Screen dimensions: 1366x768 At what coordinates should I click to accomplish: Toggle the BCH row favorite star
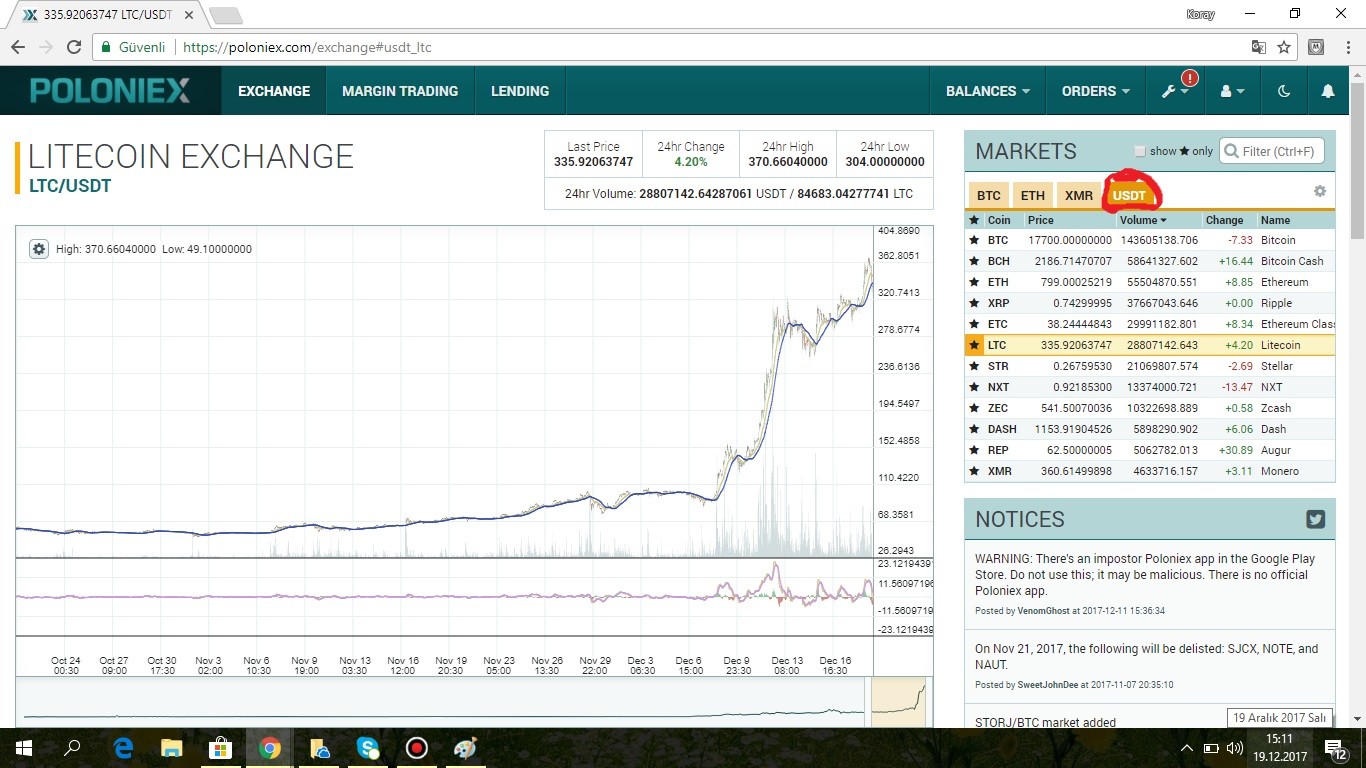point(974,261)
